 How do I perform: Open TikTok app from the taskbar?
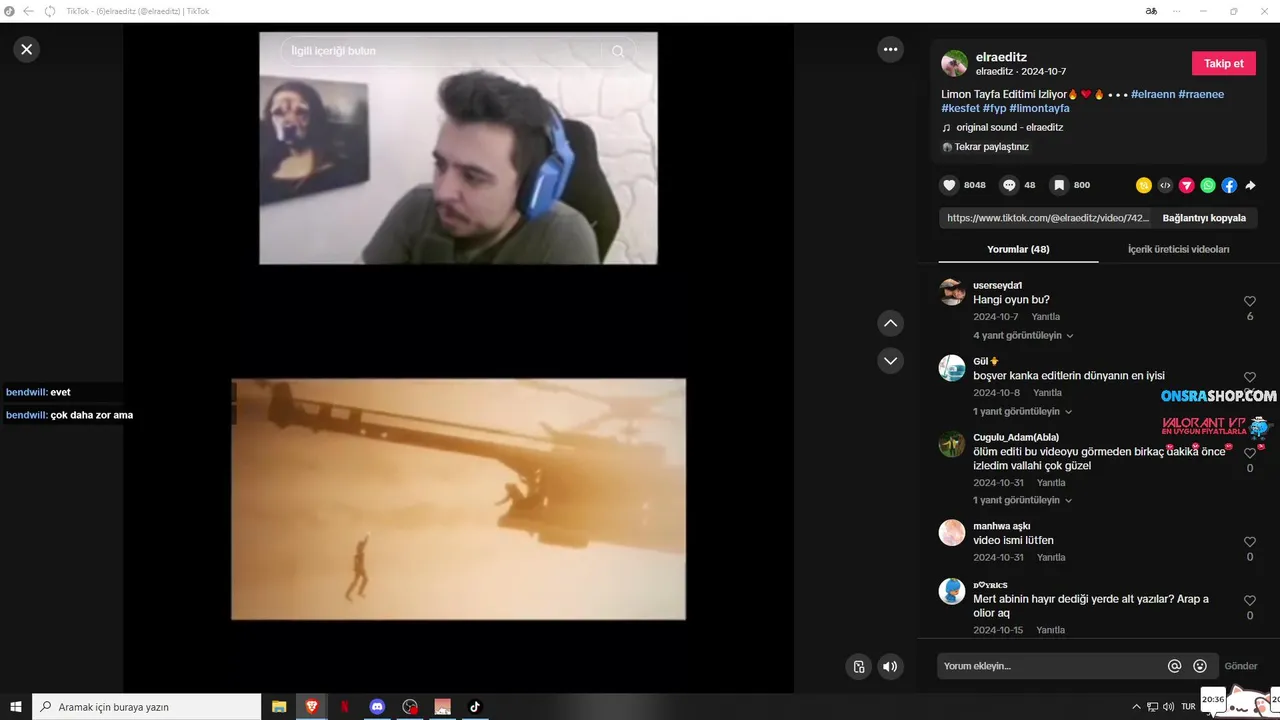click(475, 706)
